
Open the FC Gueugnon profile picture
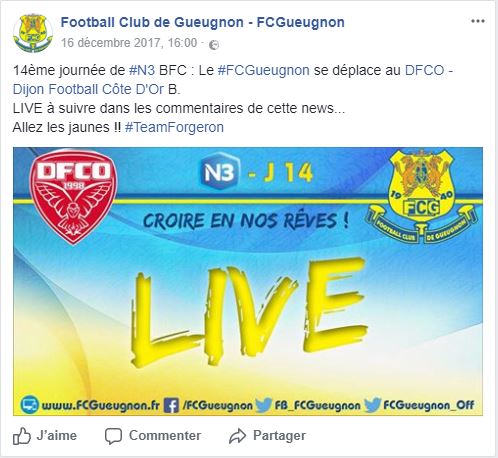click(33, 33)
